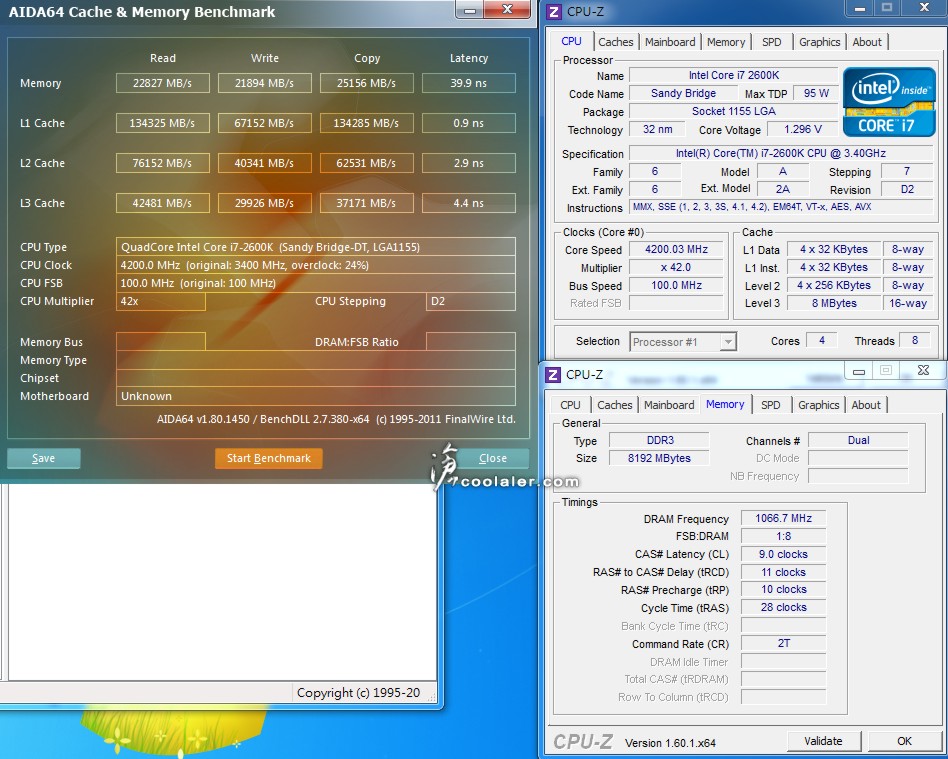Screen dimensions: 948x759
Task: Minimize the lower CPU-Z Memory window
Action: (859, 371)
